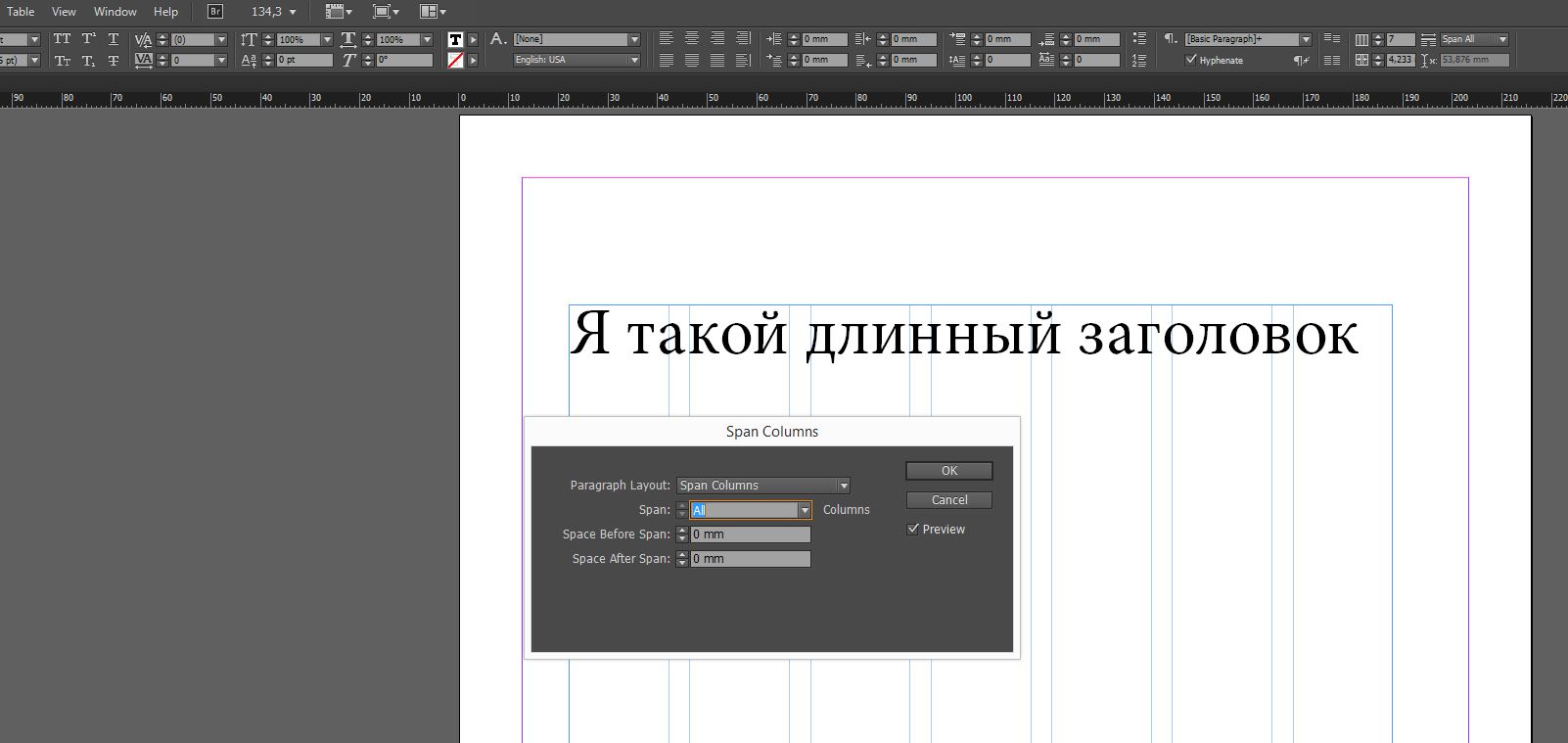Click the Space After Span field
Screen dimensions: 1568x743
point(751,559)
